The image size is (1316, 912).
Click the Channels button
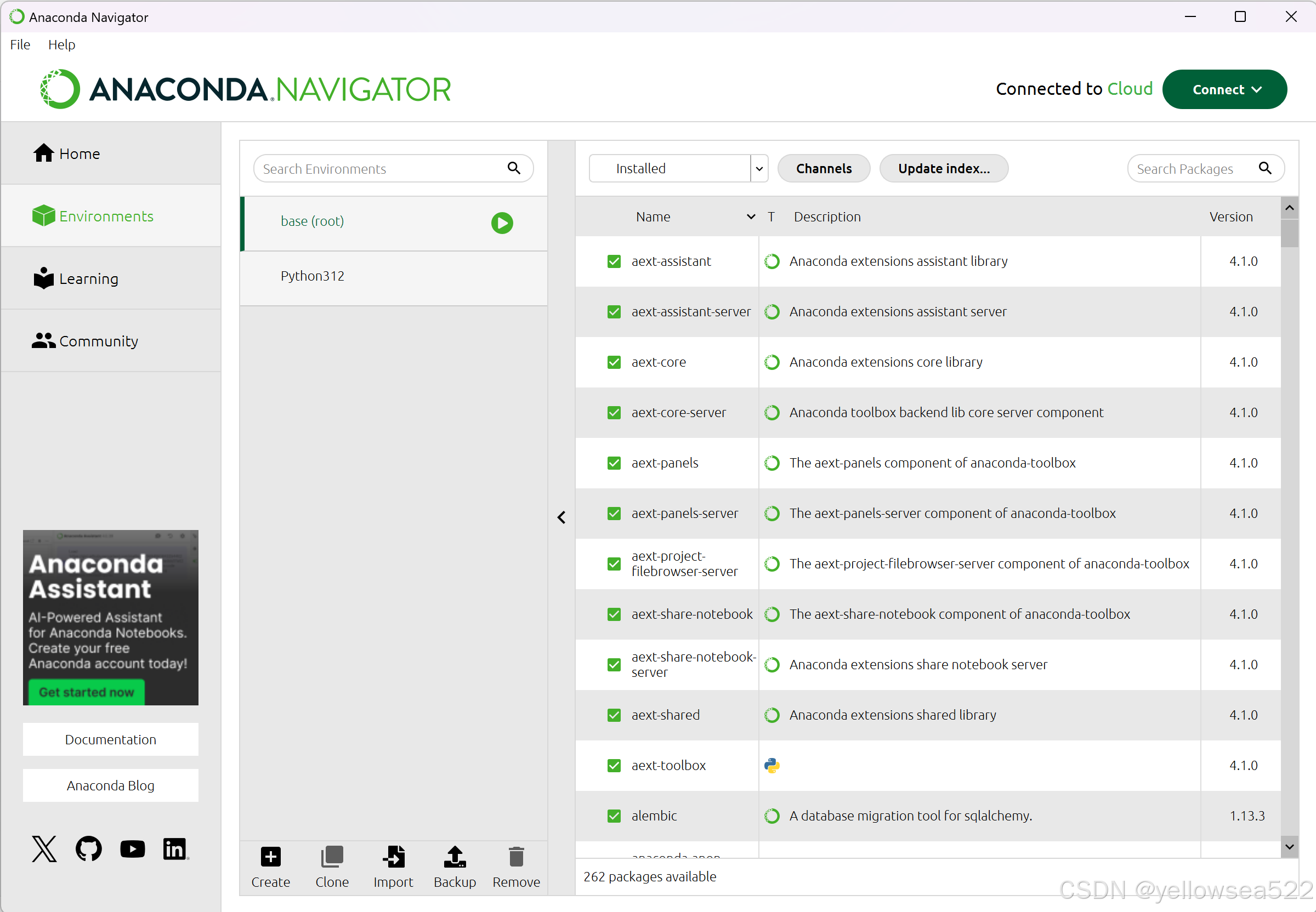[823, 169]
